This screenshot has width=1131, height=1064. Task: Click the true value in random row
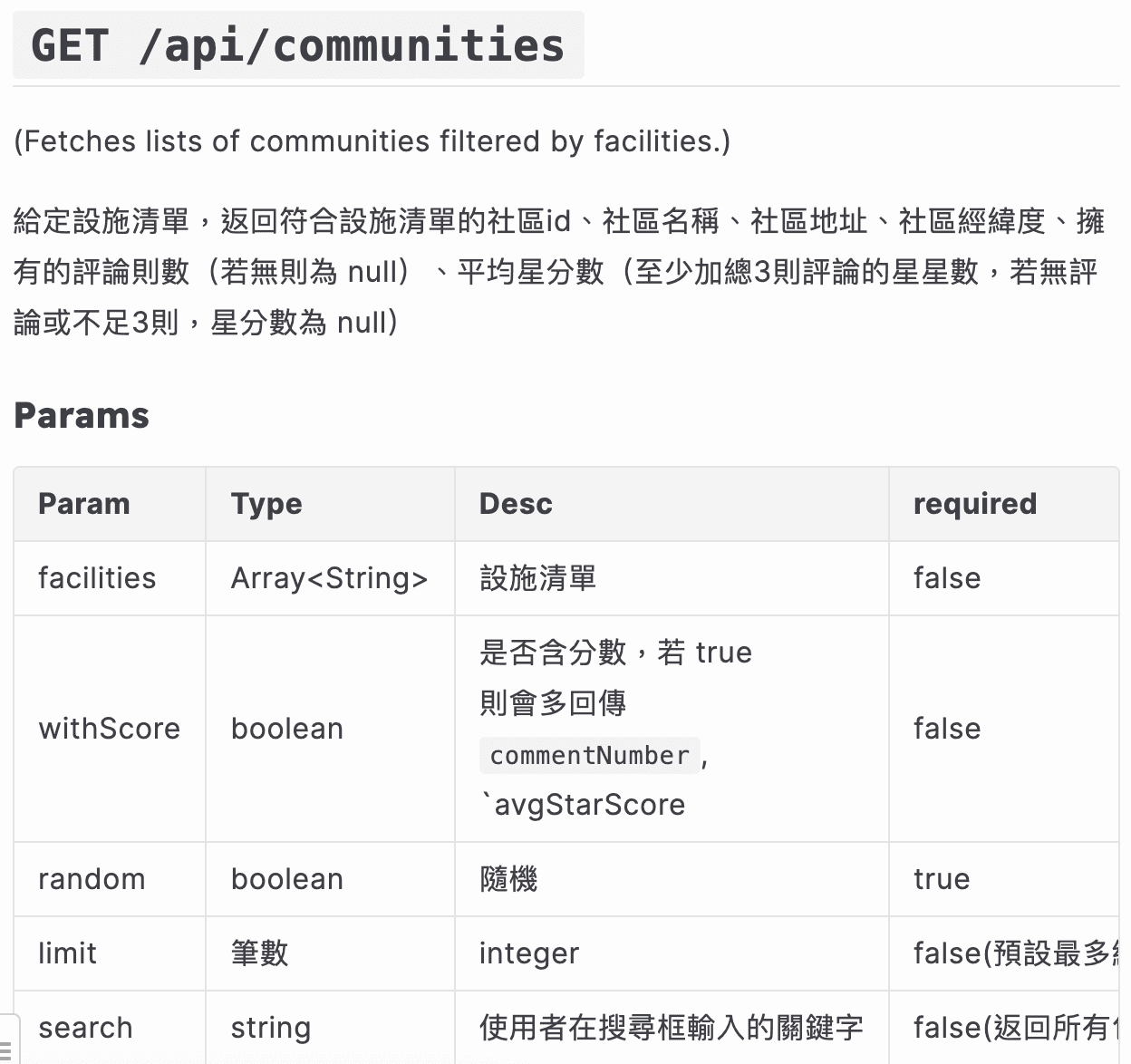(942, 879)
